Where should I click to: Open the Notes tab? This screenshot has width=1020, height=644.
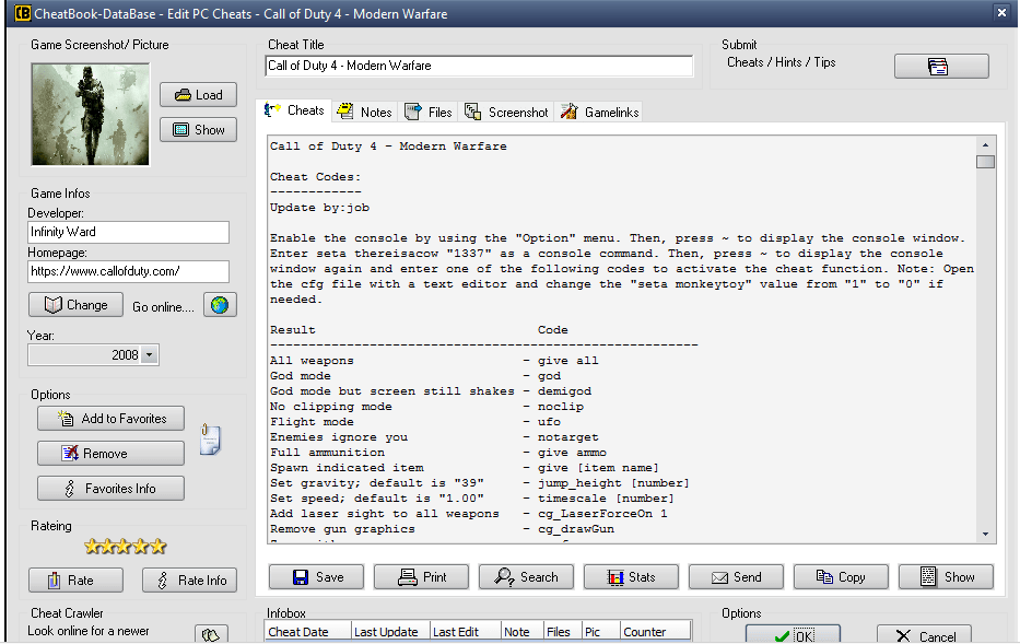point(364,112)
